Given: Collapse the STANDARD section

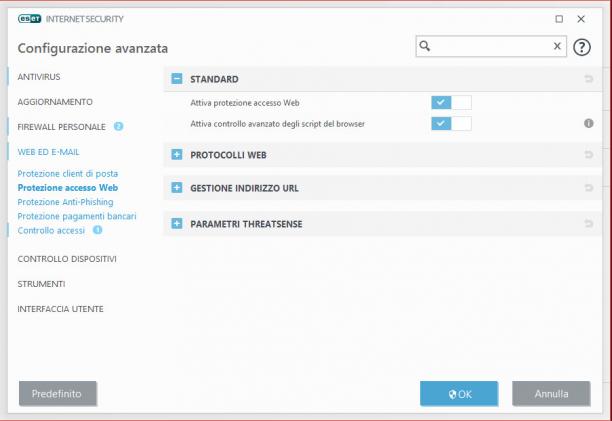Looking at the screenshot, I should (177, 79).
